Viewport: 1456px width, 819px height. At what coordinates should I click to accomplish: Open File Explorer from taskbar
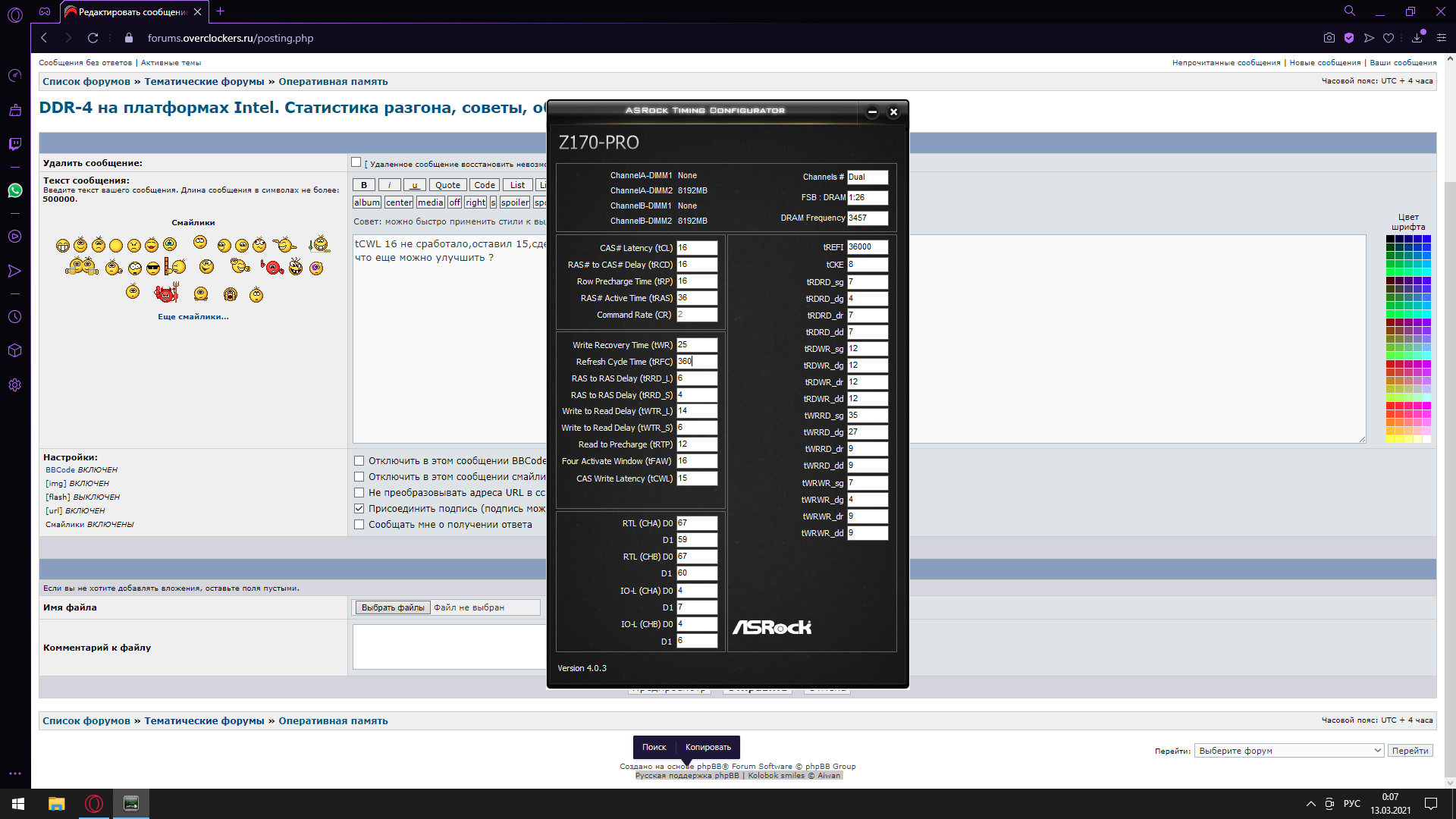click(x=57, y=804)
